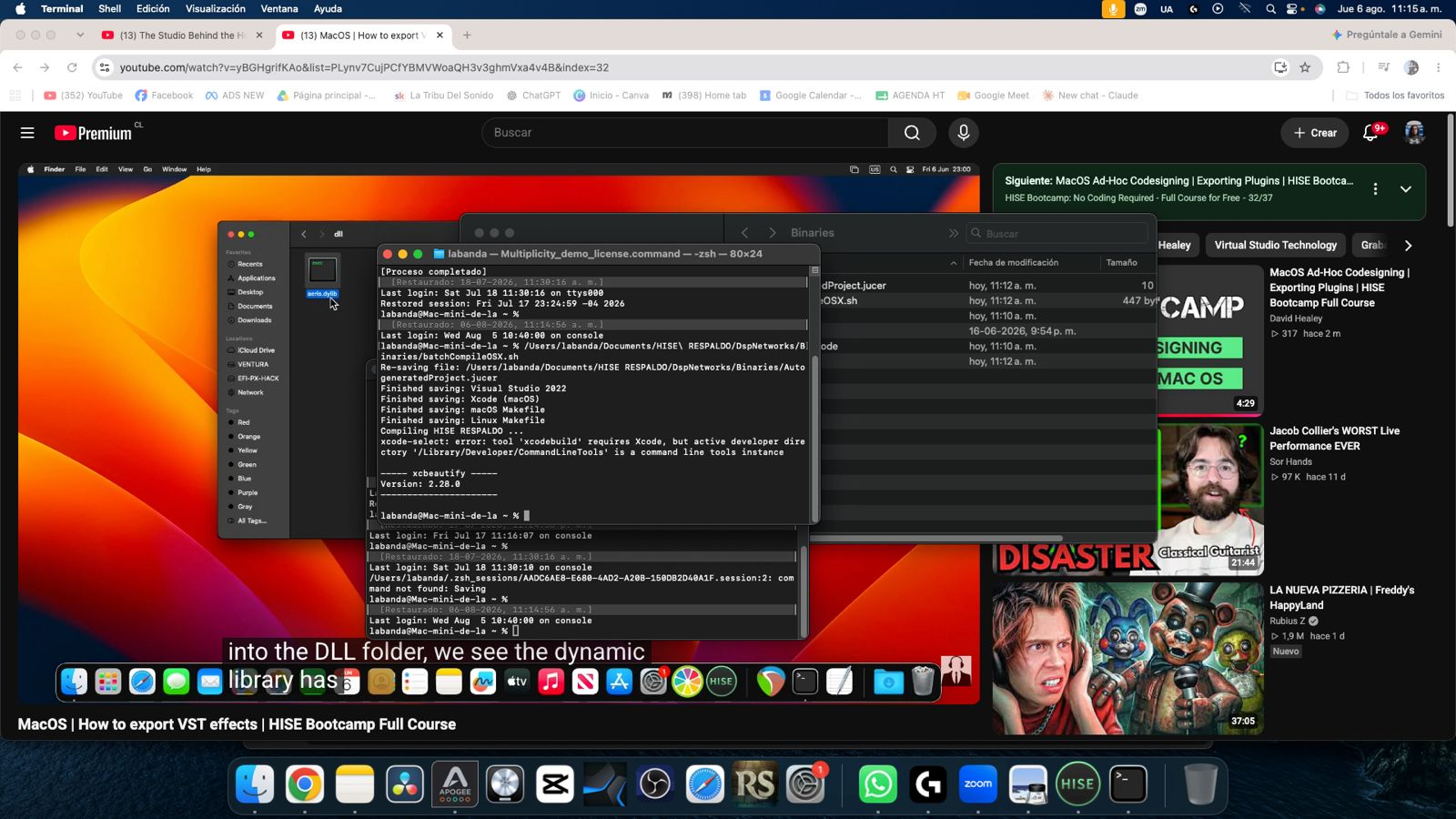Open the Chrome three-dot menu
This screenshot has width=1456, height=819.
(1438, 67)
